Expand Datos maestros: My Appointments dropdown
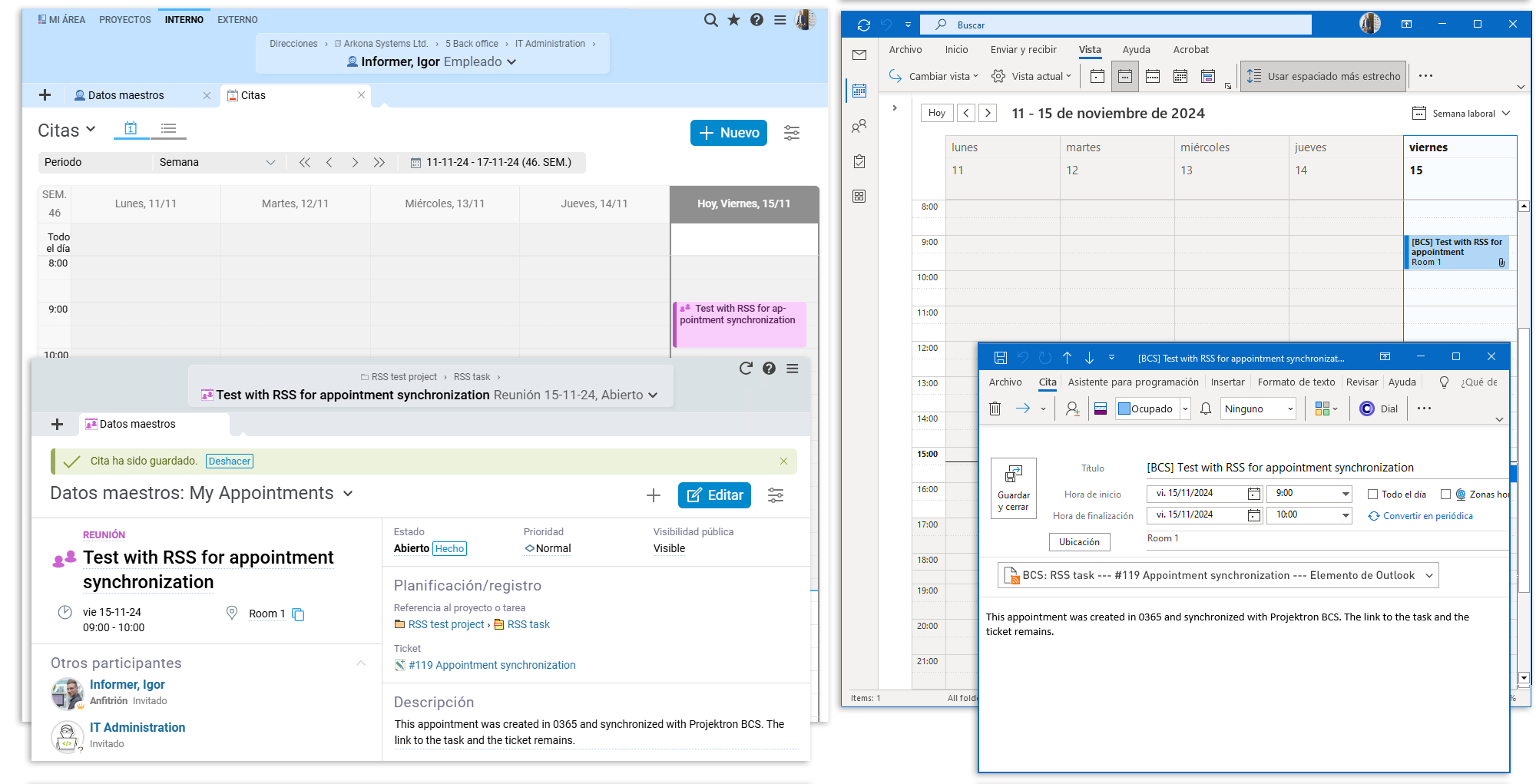The image size is (1536, 784). coord(348,494)
